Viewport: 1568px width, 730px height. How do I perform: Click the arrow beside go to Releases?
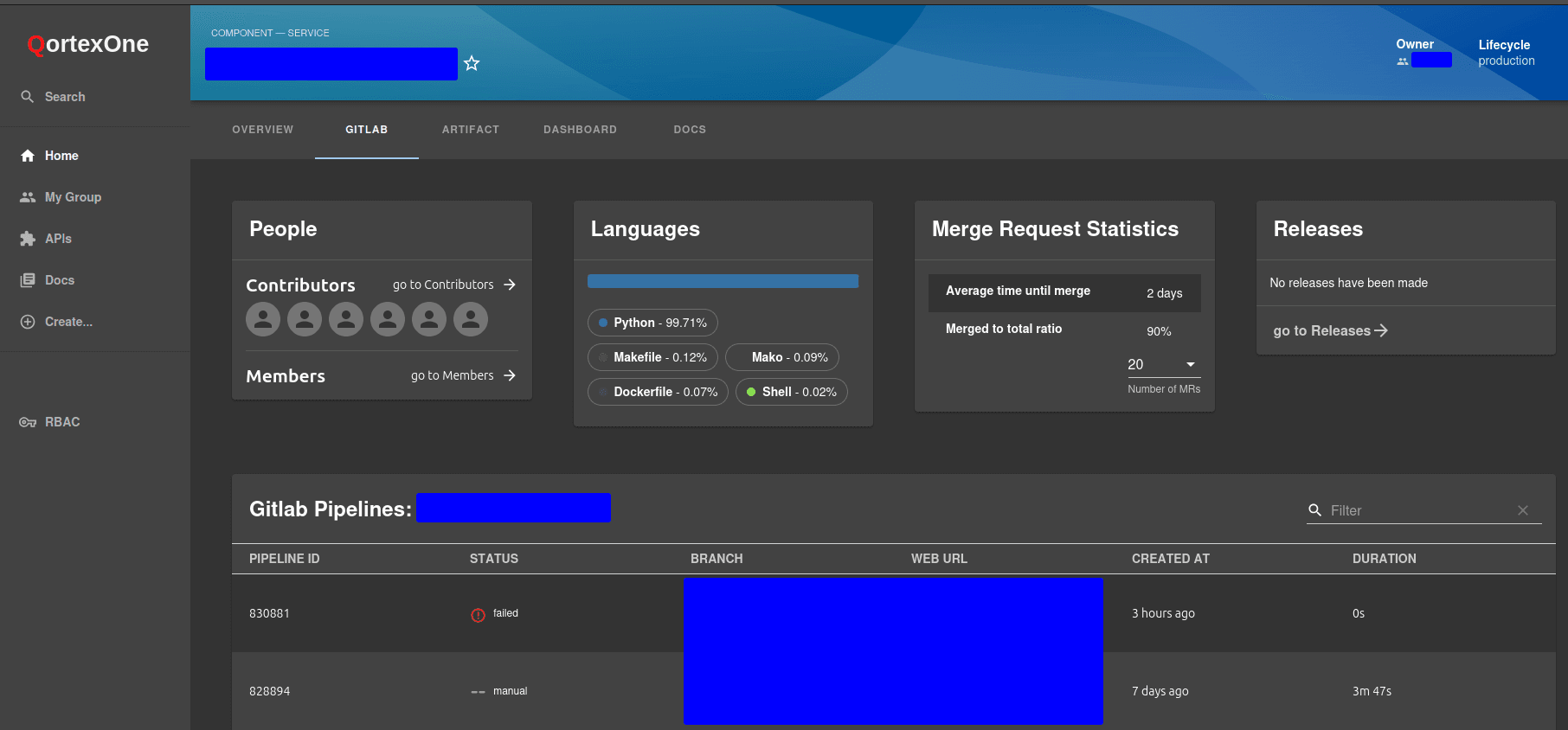point(1381,330)
